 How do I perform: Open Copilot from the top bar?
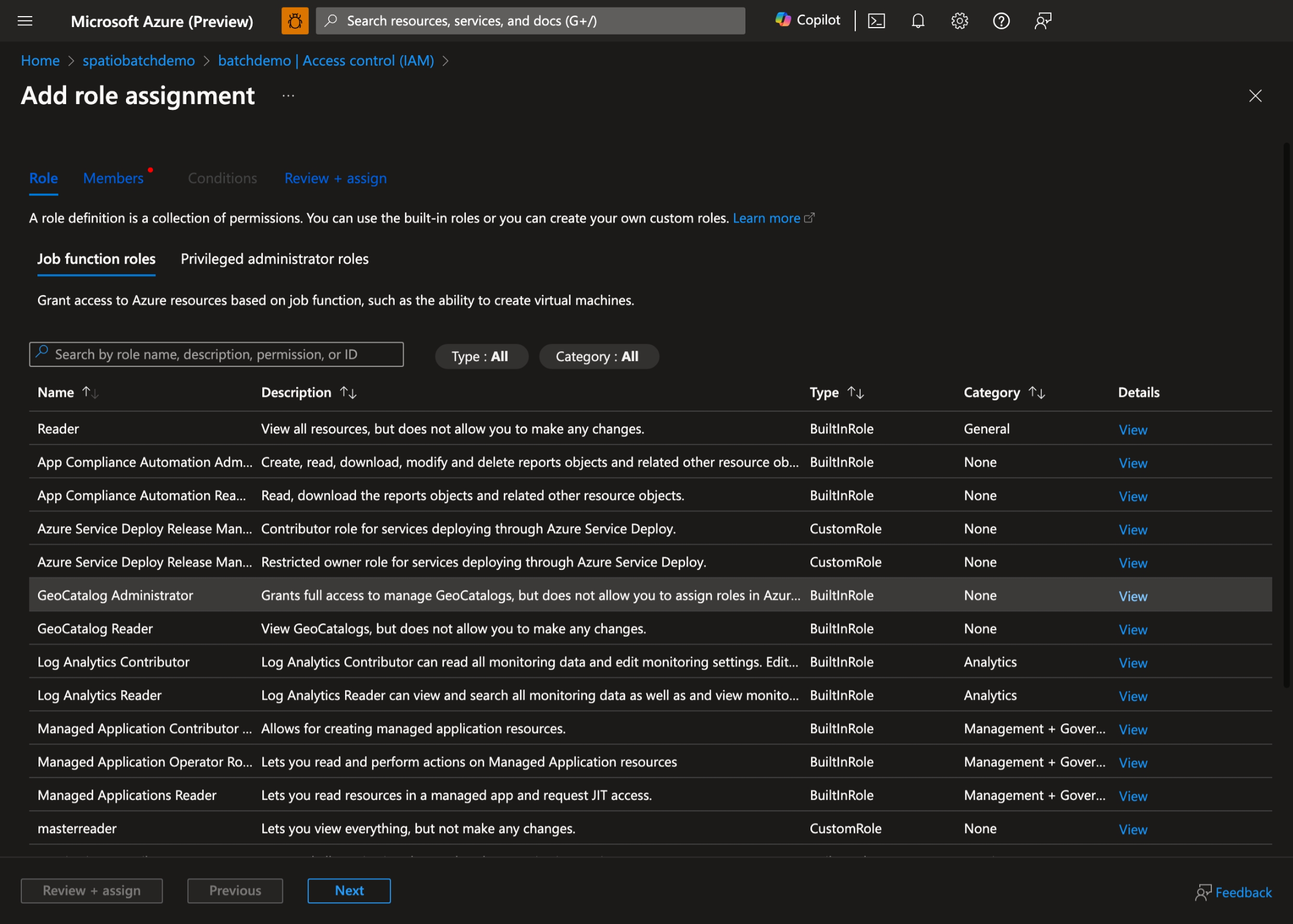pyautogui.click(x=808, y=21)
